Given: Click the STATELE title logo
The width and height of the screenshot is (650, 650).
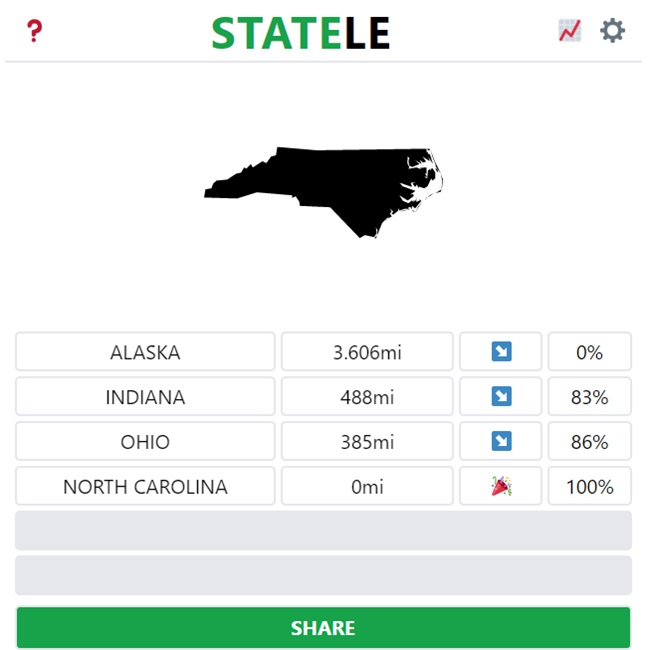Looking at the screenshot, I should pos(300,33).
